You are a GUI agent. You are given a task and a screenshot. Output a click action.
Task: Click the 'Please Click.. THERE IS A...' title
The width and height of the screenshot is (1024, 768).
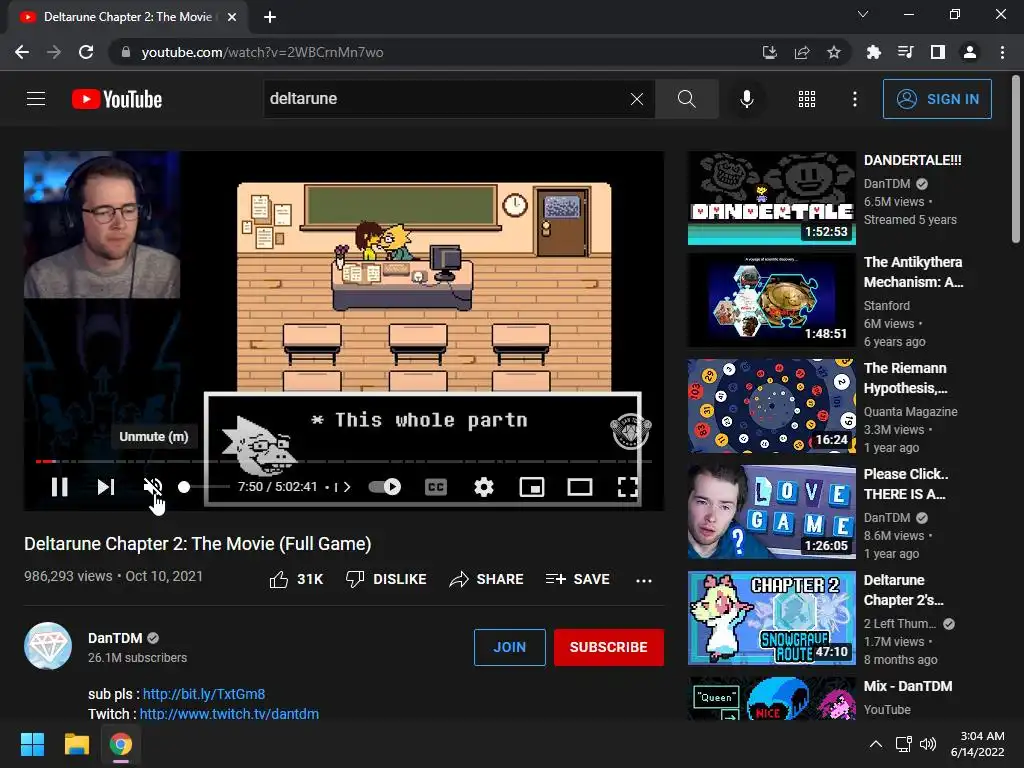coord(906,484)
